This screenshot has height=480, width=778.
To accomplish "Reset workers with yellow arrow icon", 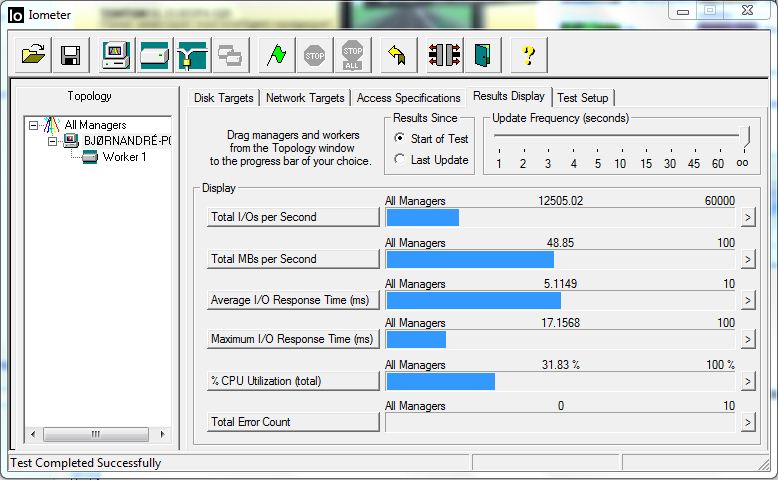I will tap(398, 55).
